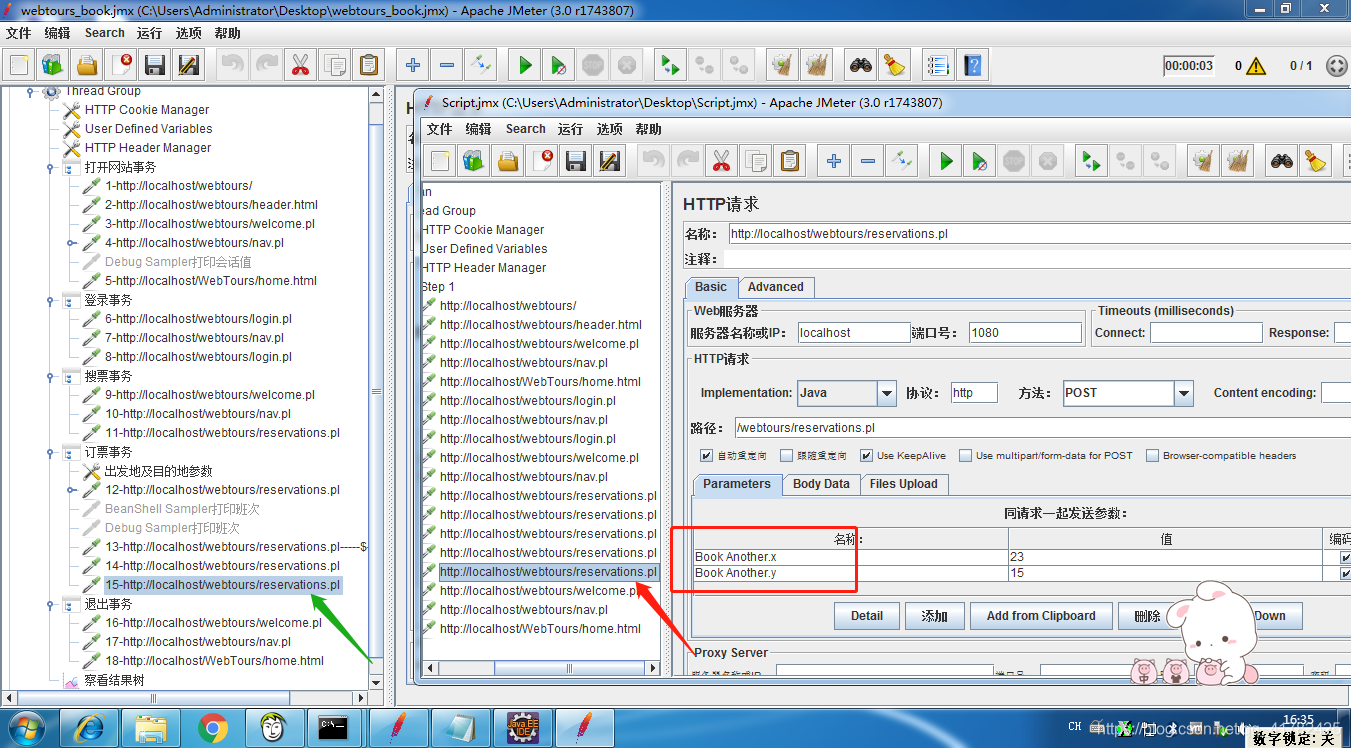Enable the 跟随重定向 checkbox
The image size is (1351, 748).
[788, 456]
